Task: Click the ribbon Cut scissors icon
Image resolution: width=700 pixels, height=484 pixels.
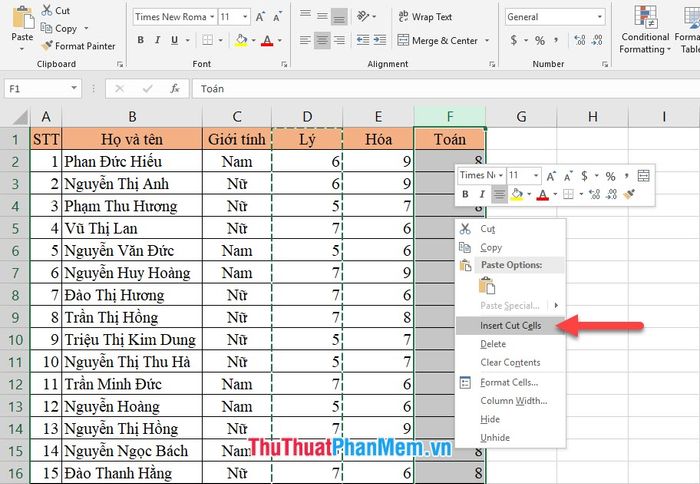Action: (47, 11)
